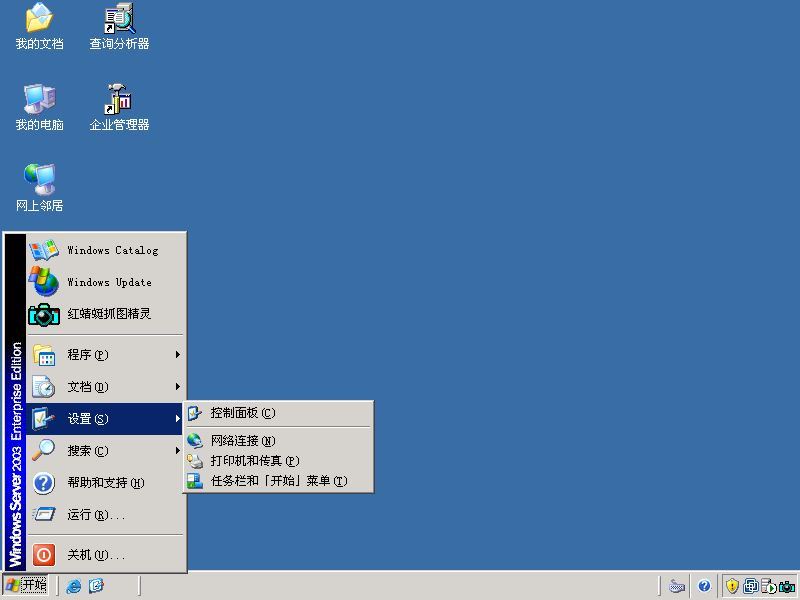Image resolution: width=800 pixels, height=600 pixels.
Task: Open 打印机和传真(P) in Settings submenu
Action: click(x=278, y=461)
